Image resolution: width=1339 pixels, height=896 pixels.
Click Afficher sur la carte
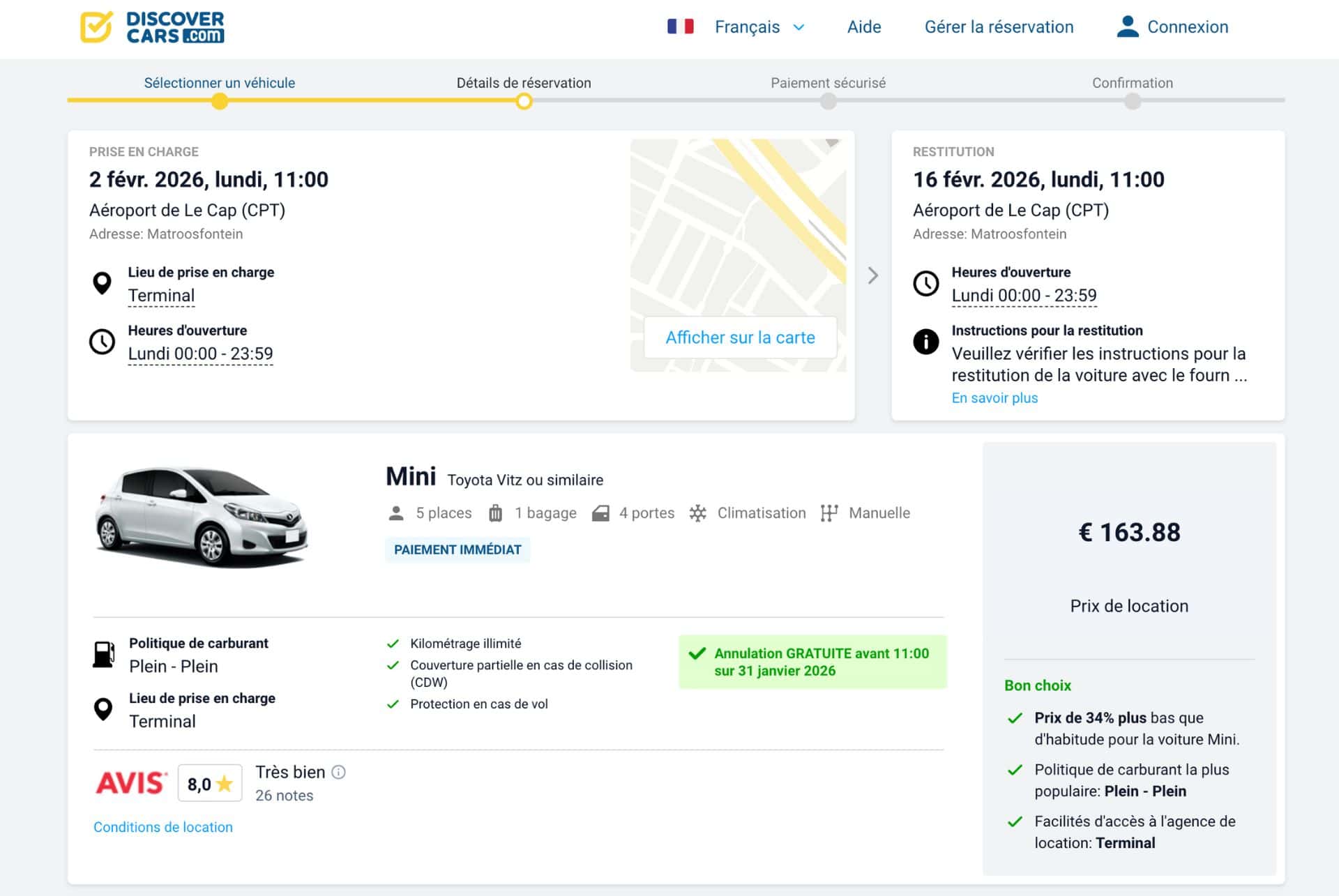tap(740, 337)
